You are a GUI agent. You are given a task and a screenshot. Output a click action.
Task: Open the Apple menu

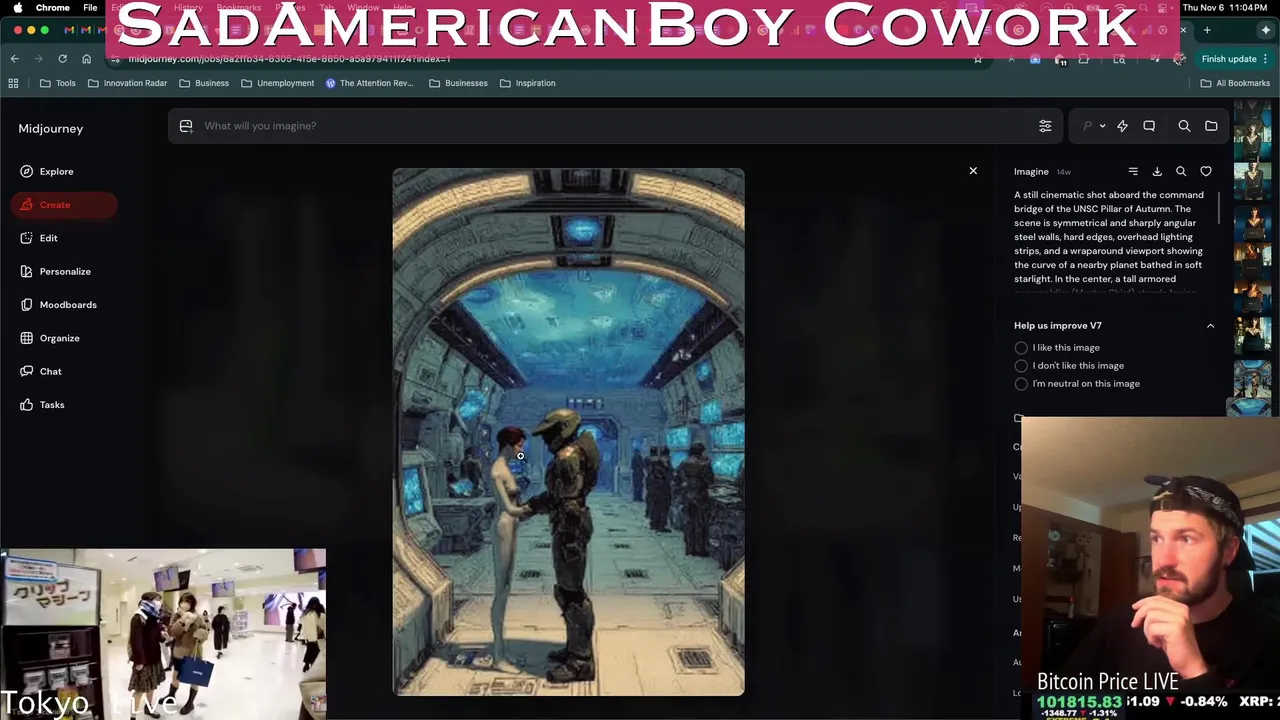pos(17,7)
